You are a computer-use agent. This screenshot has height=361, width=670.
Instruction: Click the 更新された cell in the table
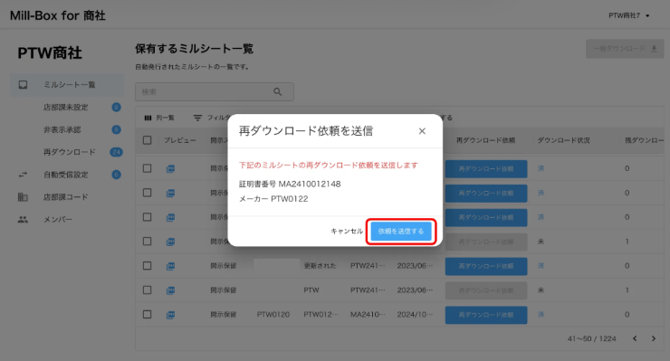[320, 266]
